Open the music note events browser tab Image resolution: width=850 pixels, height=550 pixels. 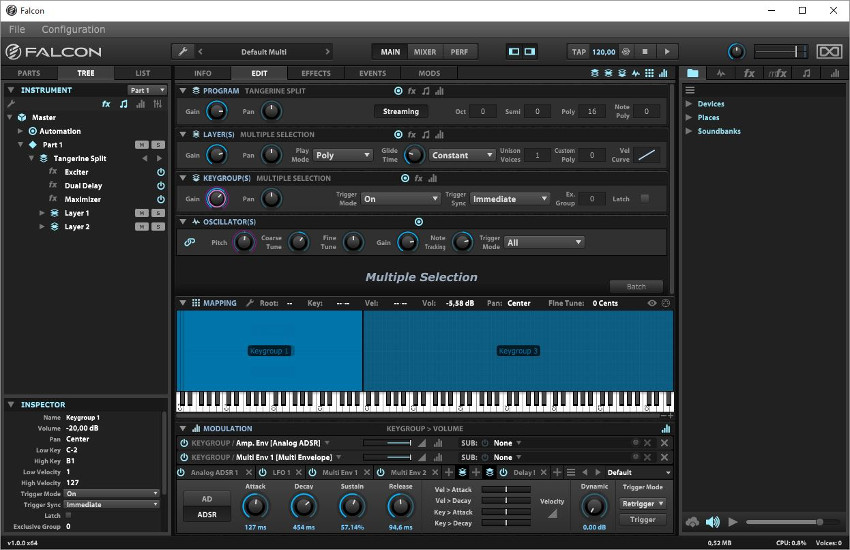tap(807, 73)
